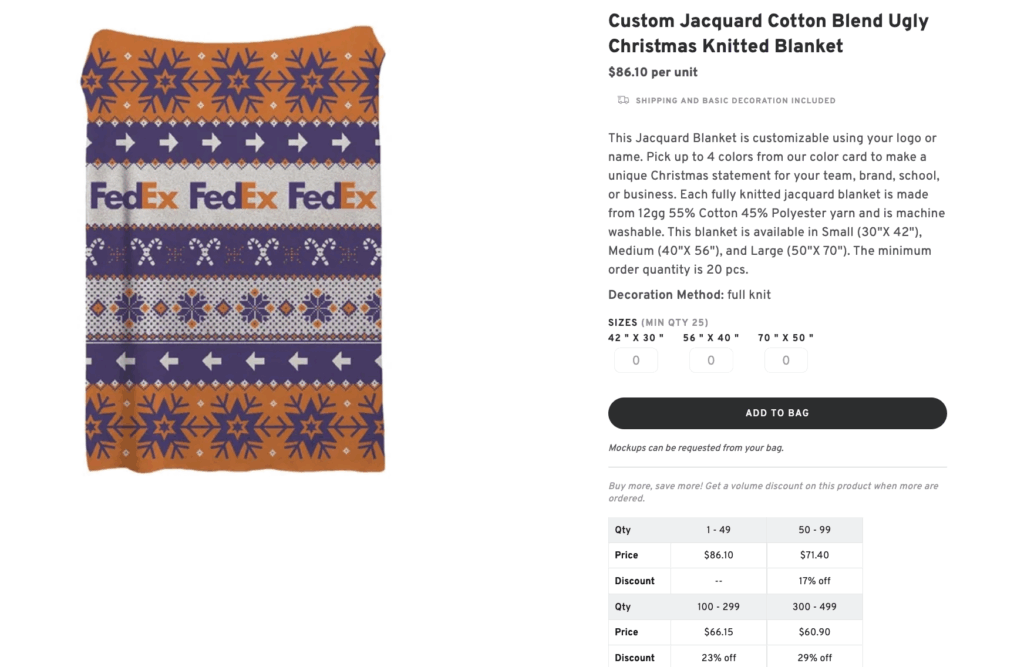Click the ADD TO BAG button
The width and height of the screenshot is (1024, 667).
[x=777, y=413]
